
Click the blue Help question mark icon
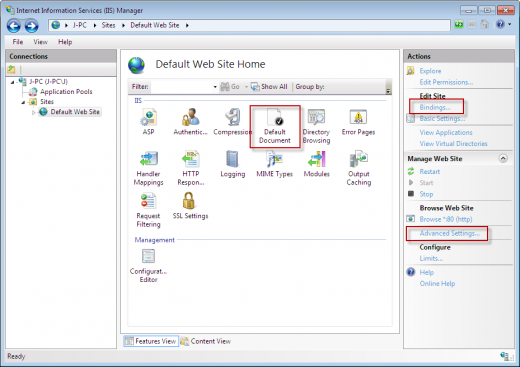(x=411, y=272)
